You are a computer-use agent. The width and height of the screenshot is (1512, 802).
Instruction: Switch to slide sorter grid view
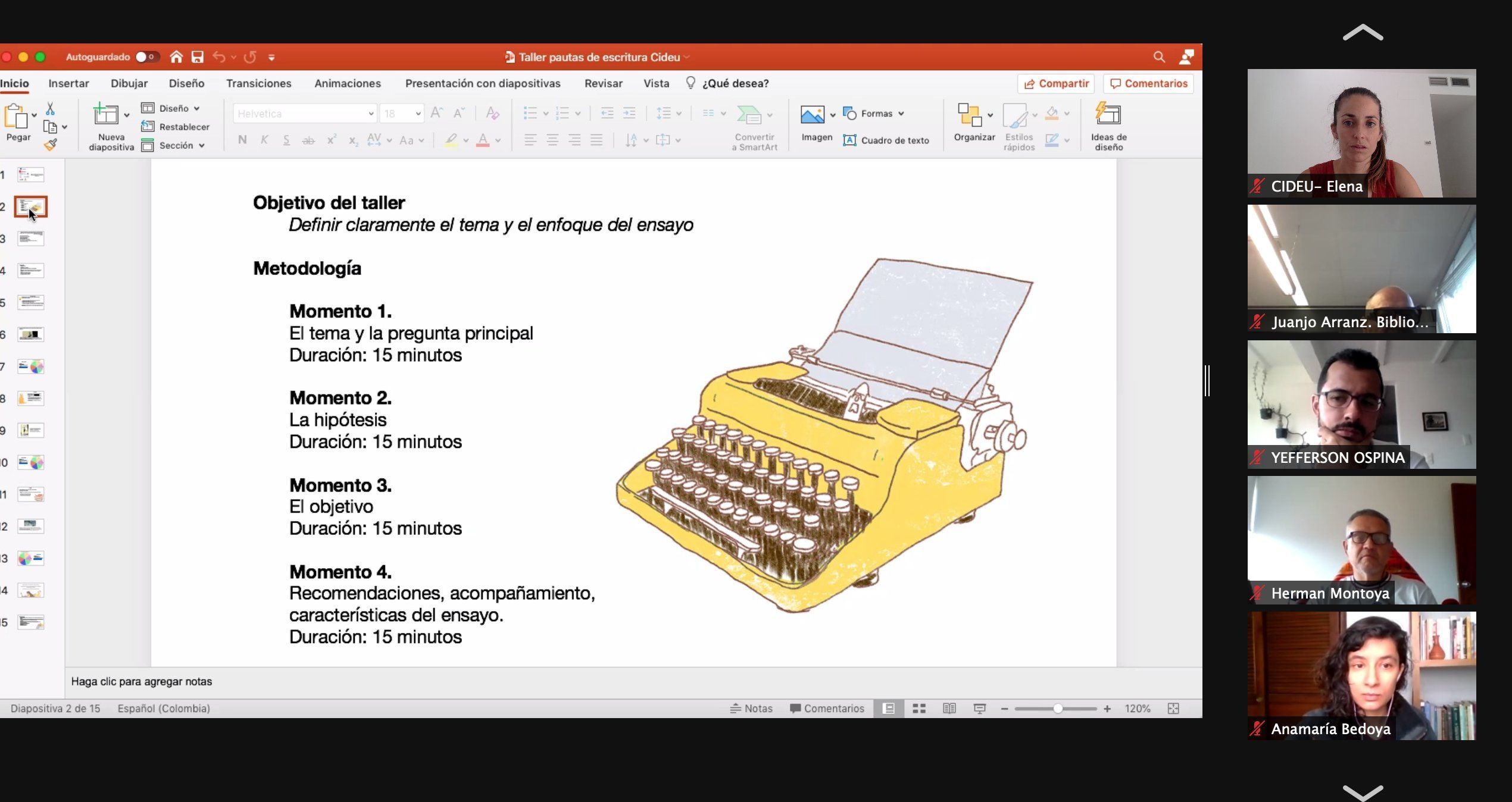point(919,709)
